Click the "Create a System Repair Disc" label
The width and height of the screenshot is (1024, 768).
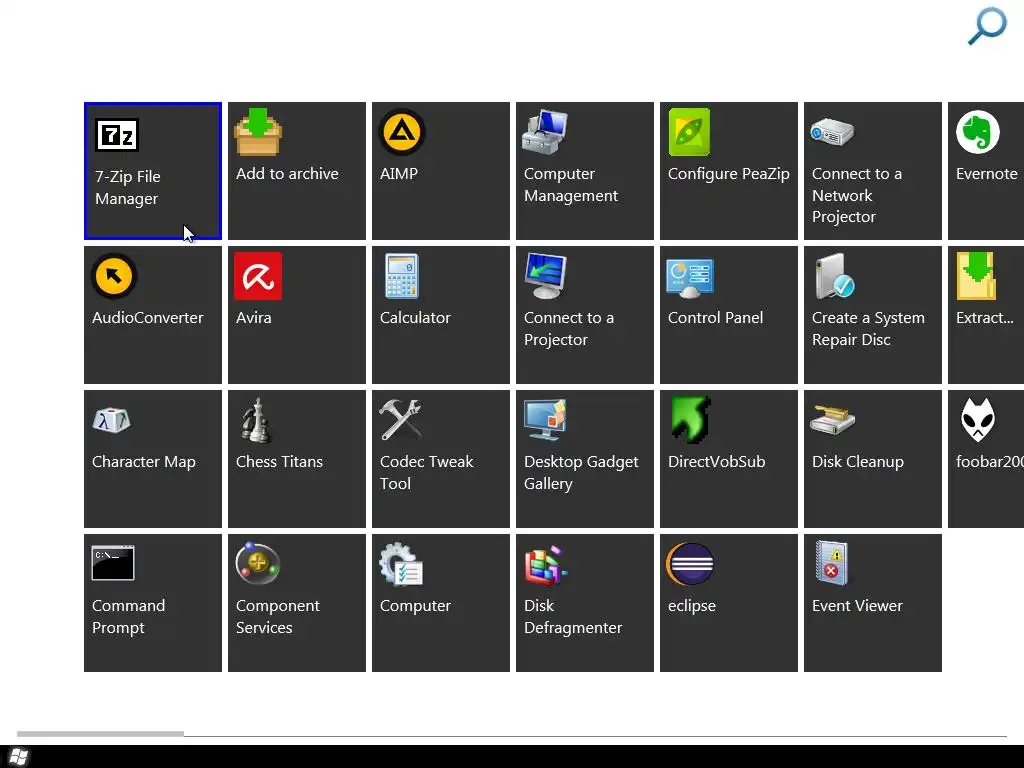[868, 328]
